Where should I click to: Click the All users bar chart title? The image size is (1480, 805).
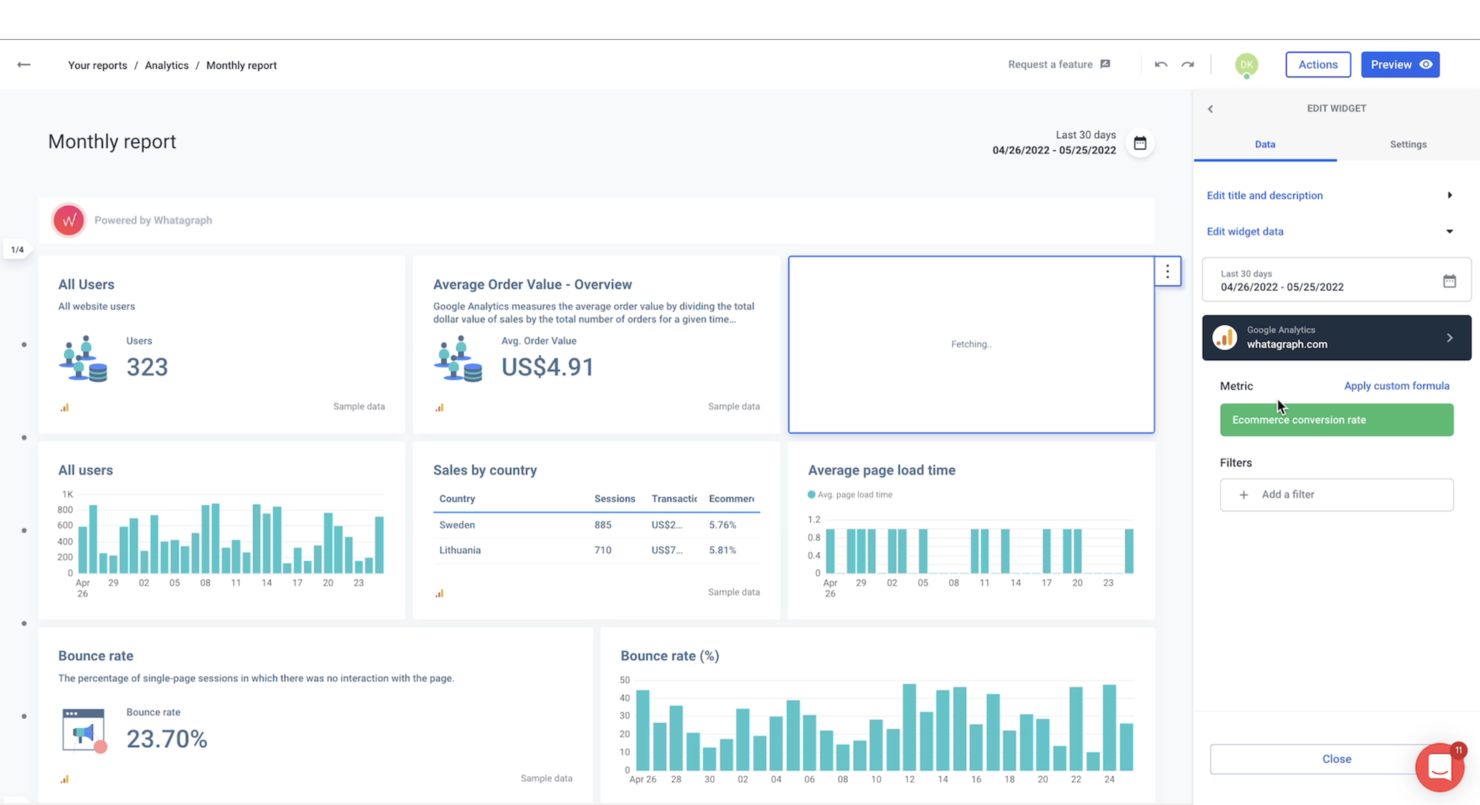click(x=85, y=470)
